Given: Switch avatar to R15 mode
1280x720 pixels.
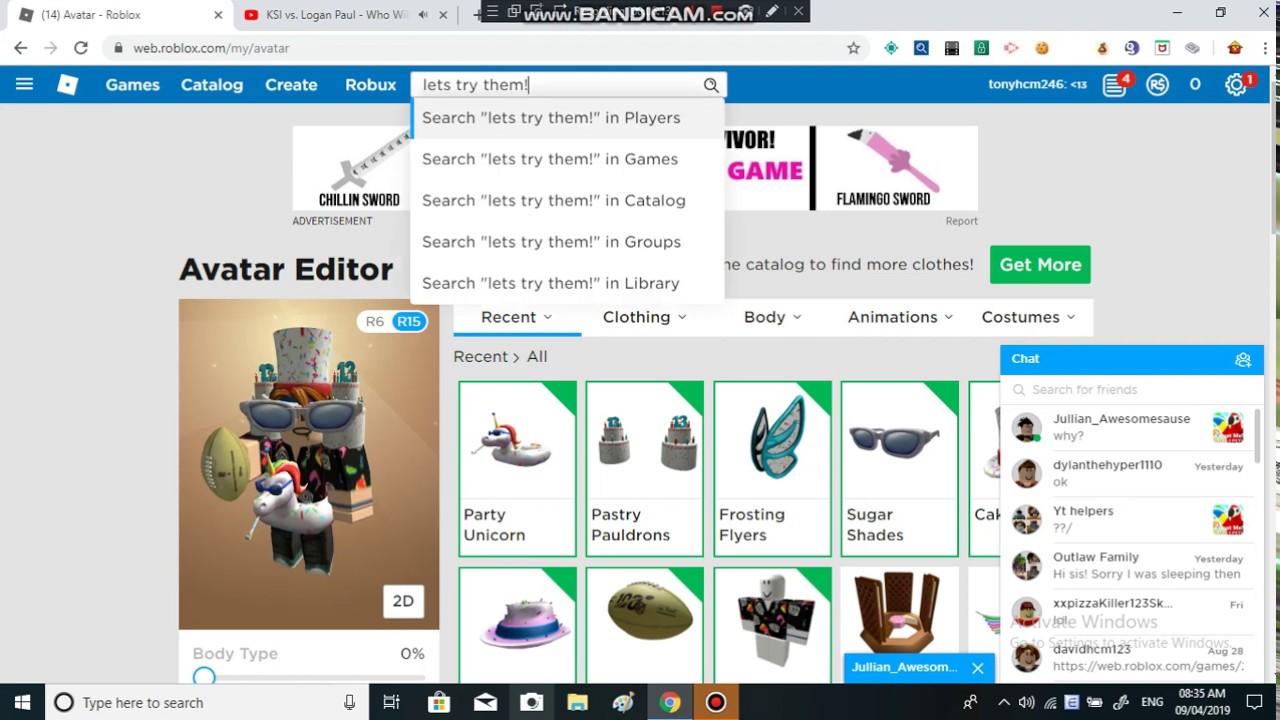Looking at the screenshot, I should [409, 321].
